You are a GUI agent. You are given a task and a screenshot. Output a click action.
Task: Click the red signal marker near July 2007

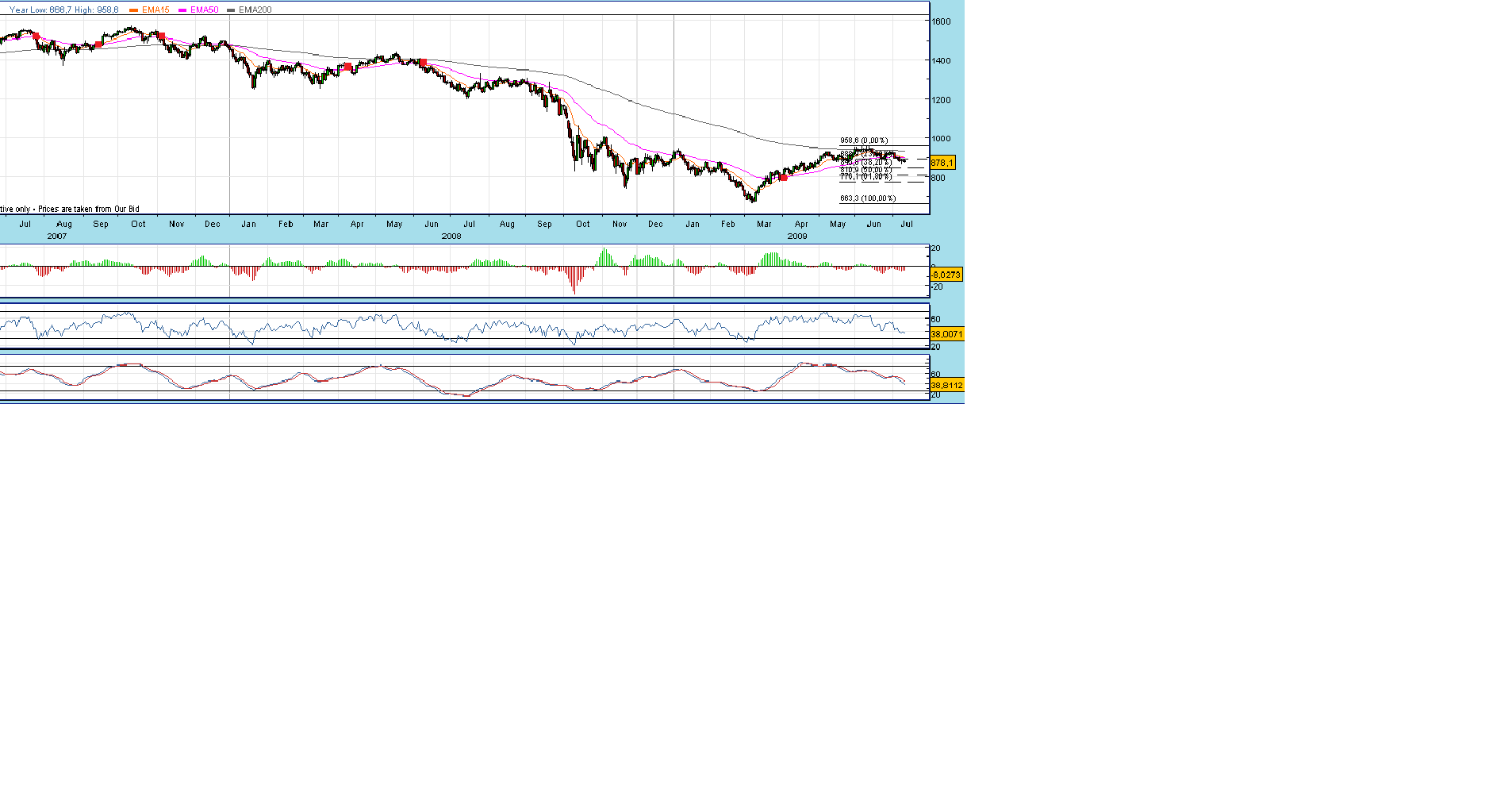coord(36,36)
